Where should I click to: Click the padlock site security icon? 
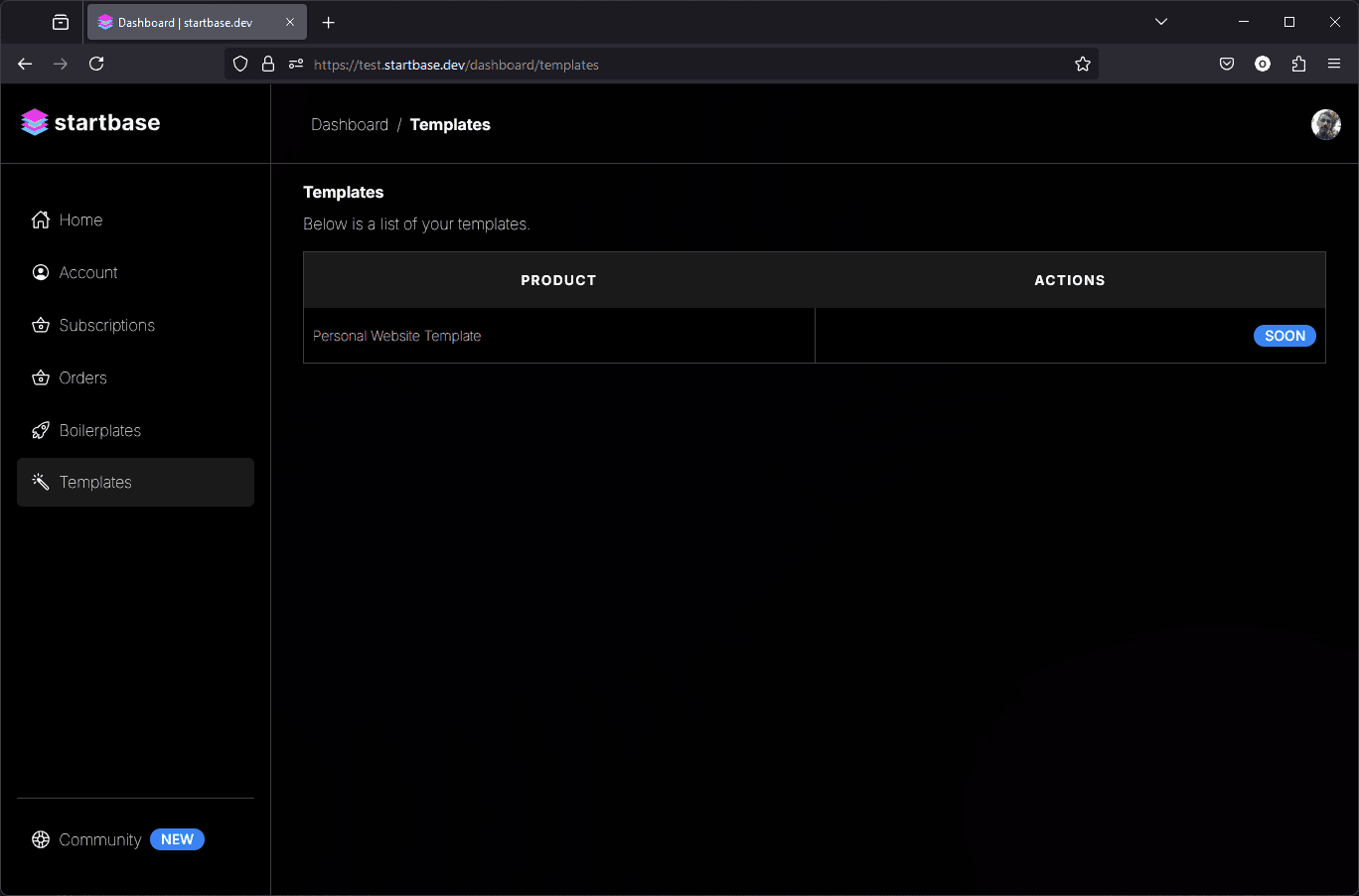coord(268,64)
